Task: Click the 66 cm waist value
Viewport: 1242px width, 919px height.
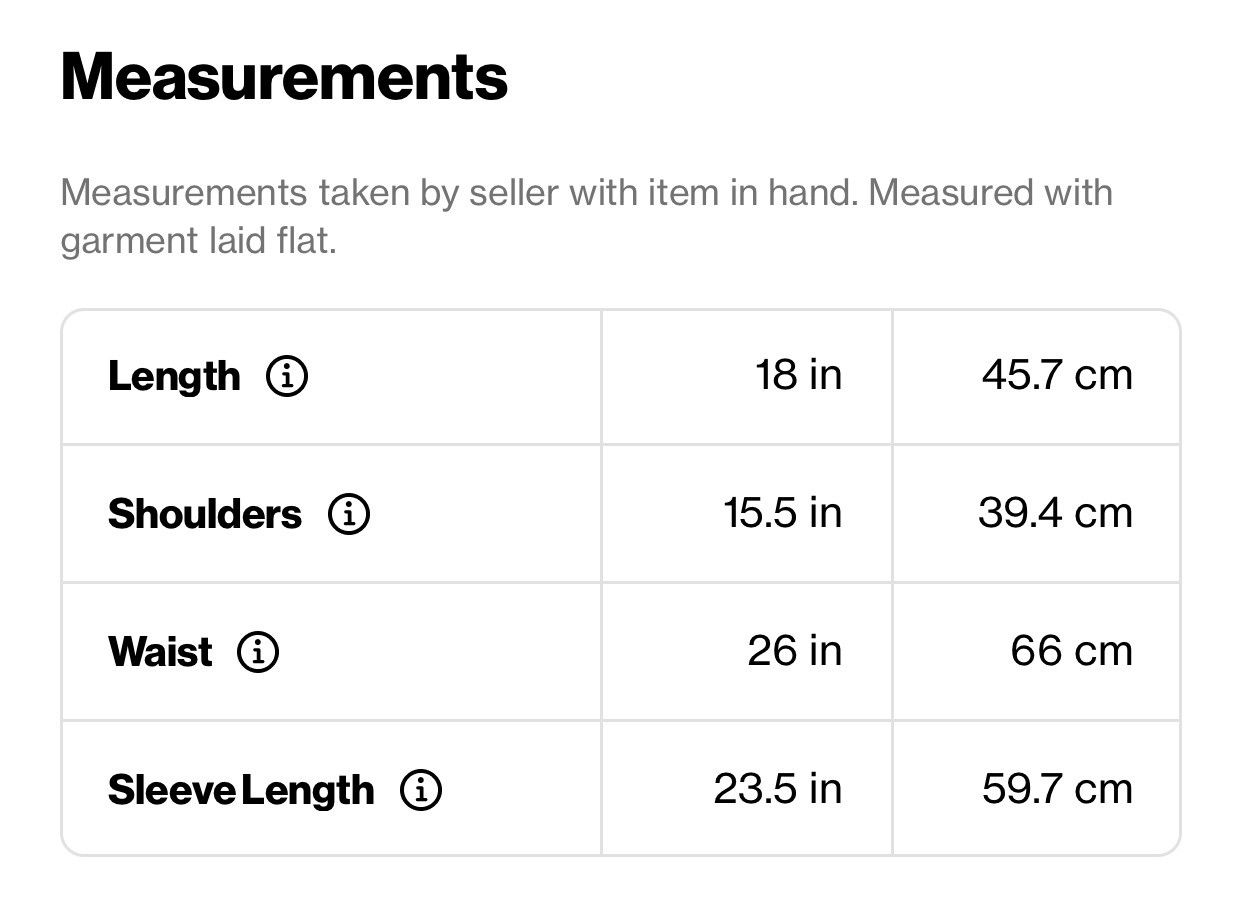Action: 1072,651
